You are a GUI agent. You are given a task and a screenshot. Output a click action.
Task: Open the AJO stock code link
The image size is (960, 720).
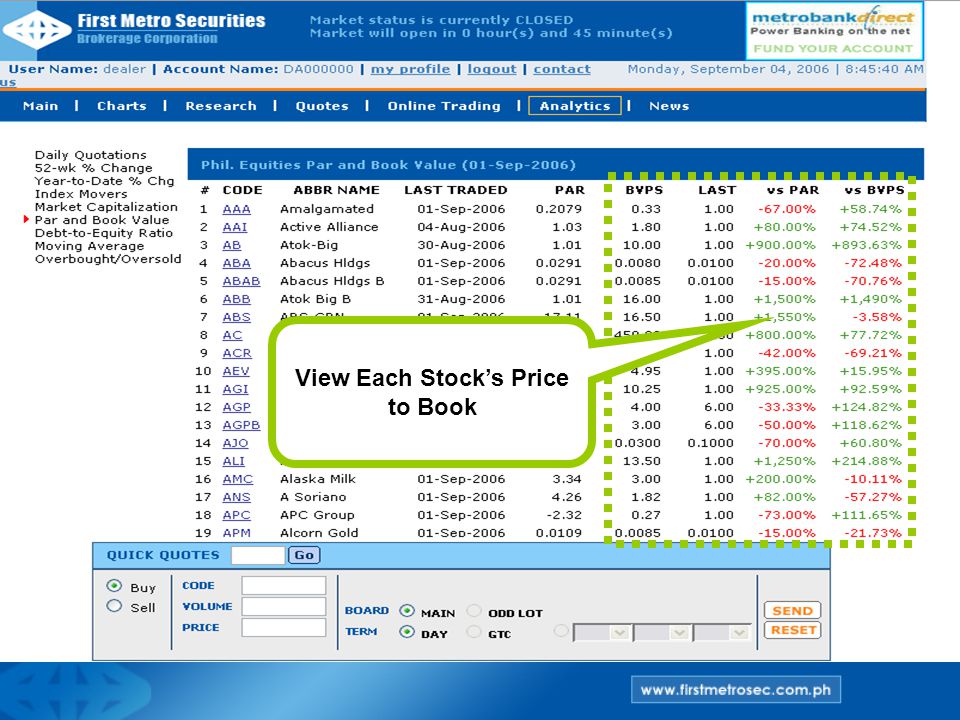tap(235, 443)
